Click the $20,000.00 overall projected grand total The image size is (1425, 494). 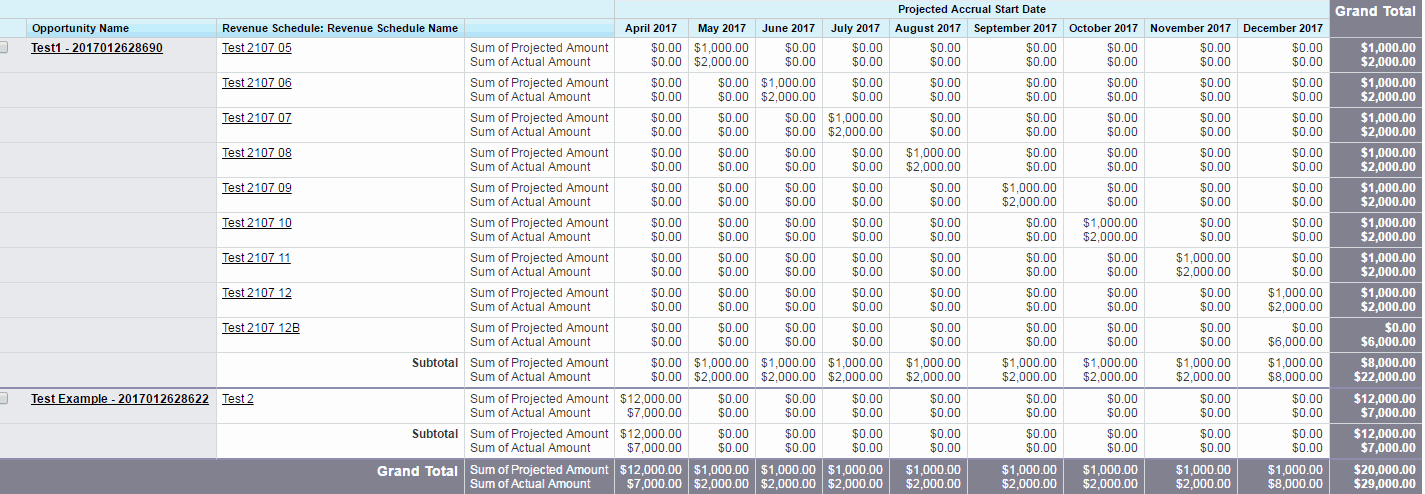click(x=1383, y=470)
